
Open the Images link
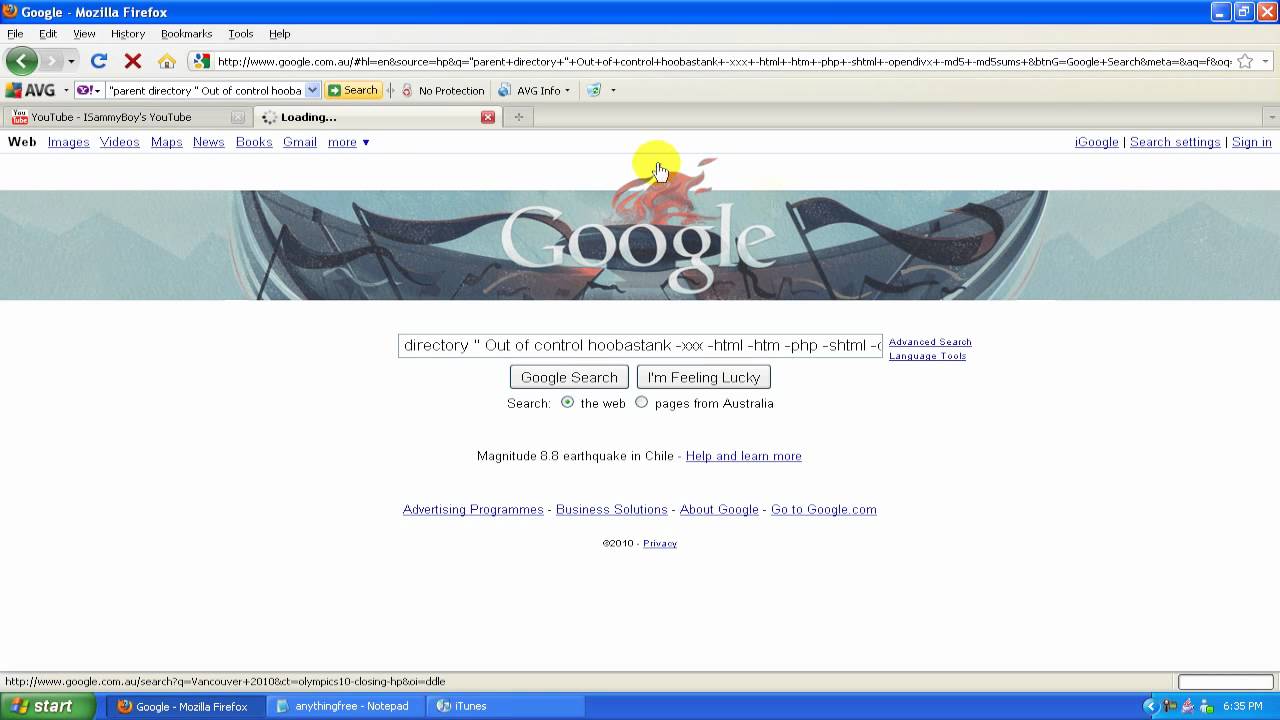click(x=69, y=142)
